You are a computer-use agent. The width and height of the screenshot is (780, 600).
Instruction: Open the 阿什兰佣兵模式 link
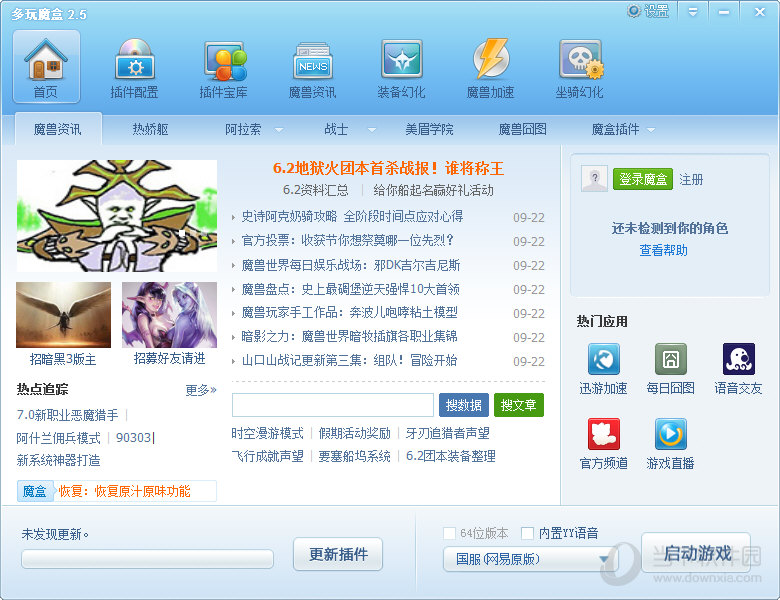click(x=58, y=438)
